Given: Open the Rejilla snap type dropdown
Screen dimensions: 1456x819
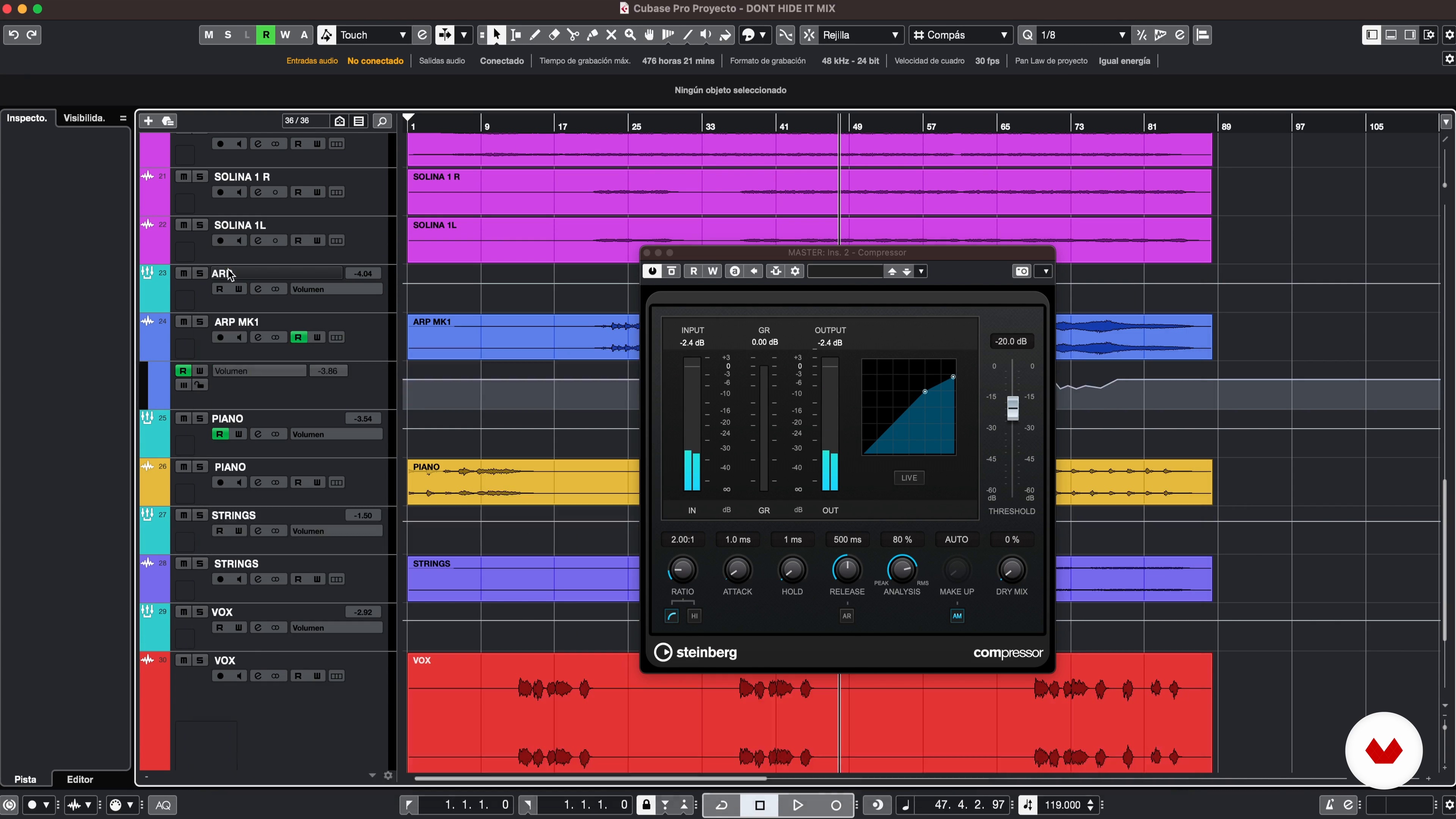Looking at the screenshot, I should [x=861, y=35].
